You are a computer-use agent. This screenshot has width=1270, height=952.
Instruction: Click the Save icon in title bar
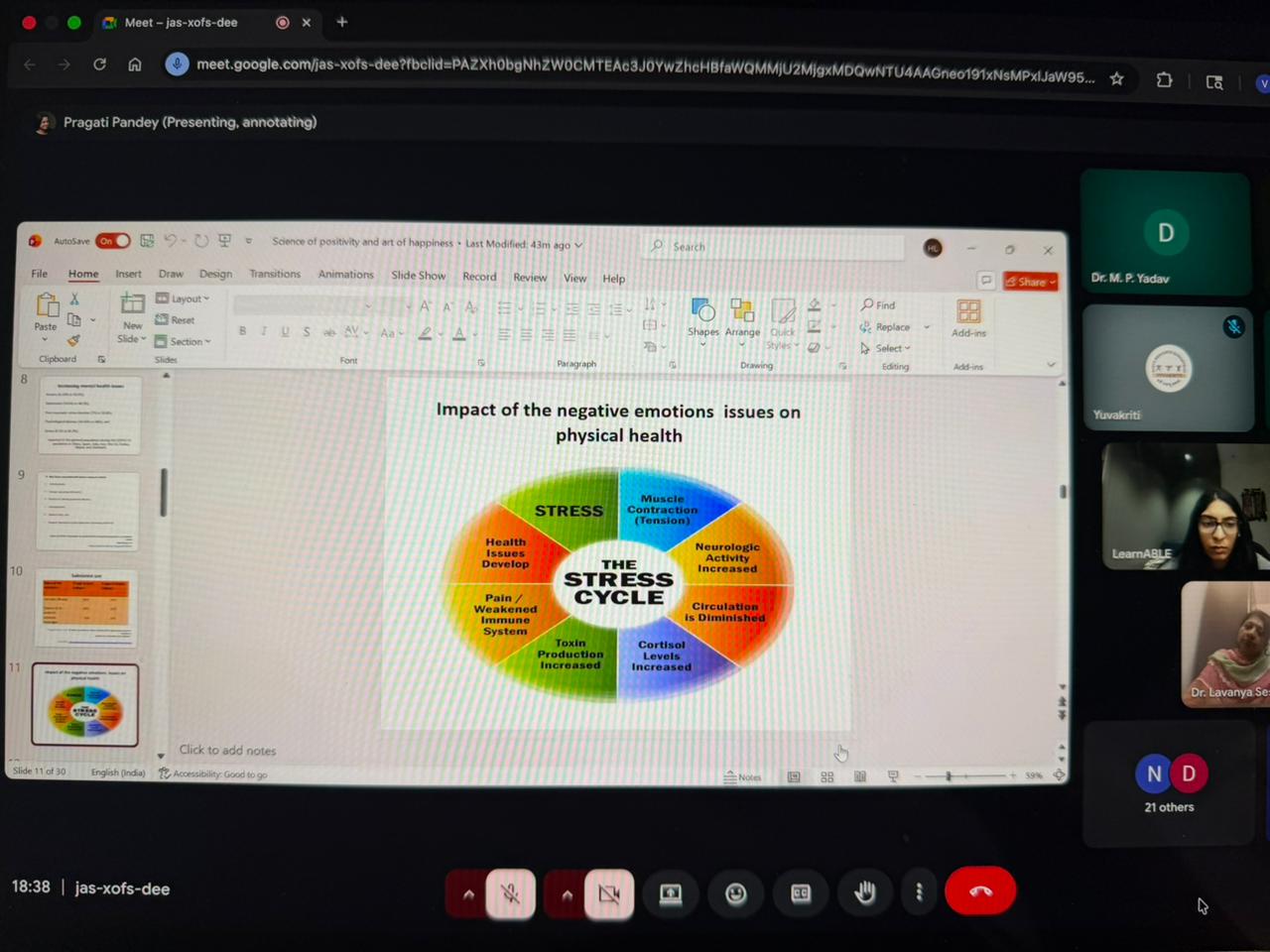tap(147, 241)
